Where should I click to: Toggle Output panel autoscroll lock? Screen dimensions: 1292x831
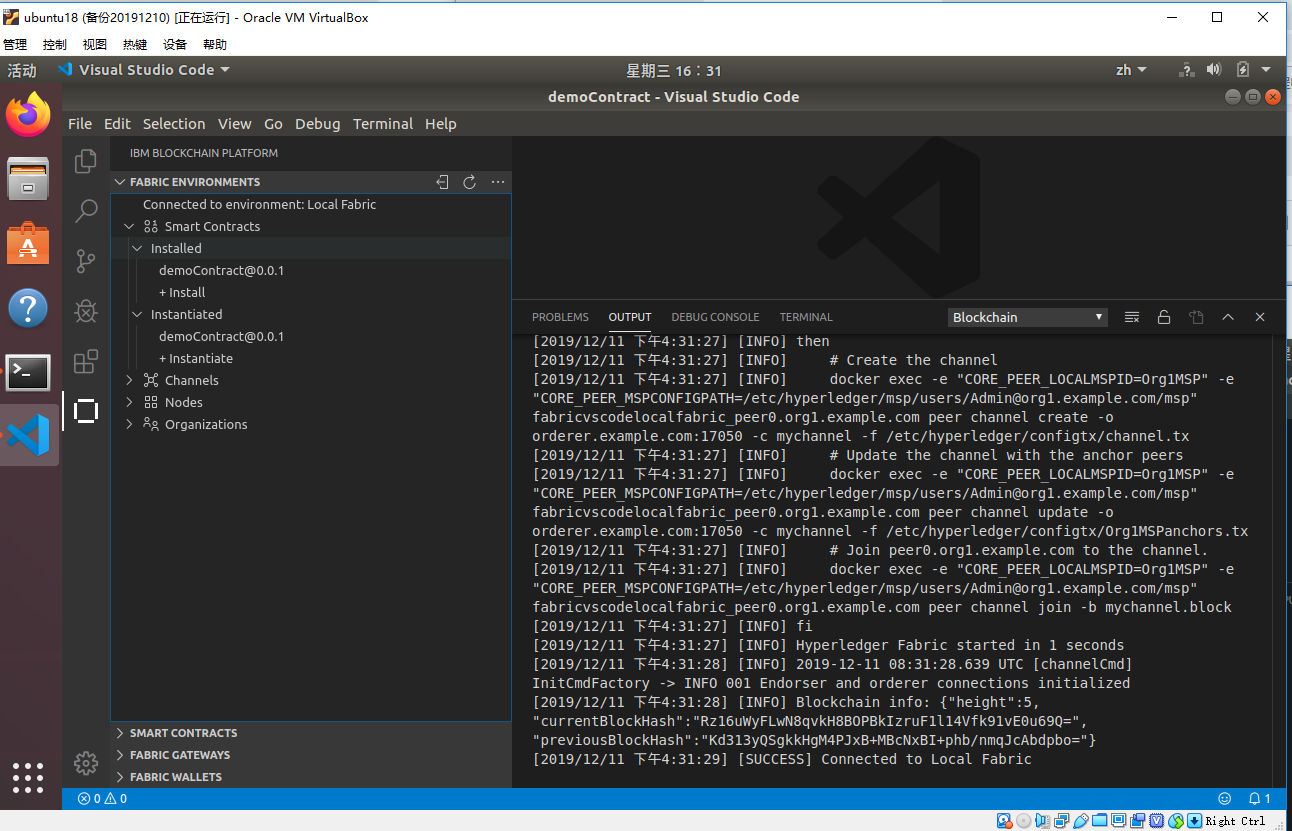click(1163, 317)
